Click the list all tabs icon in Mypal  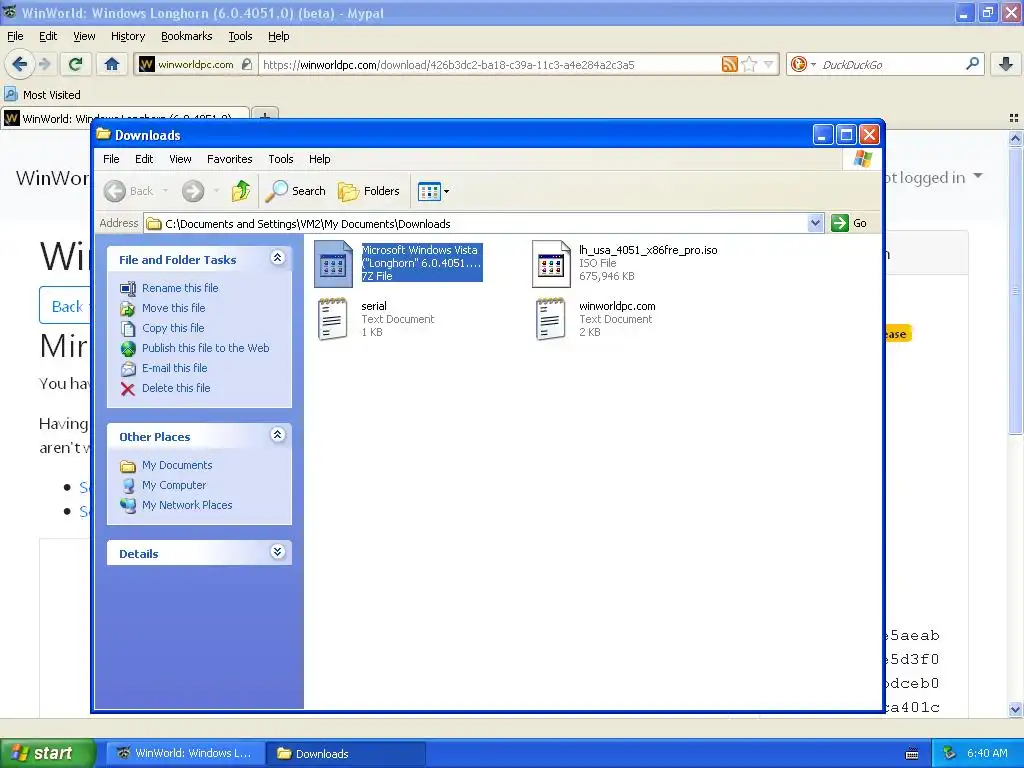(x=1014, y=118)
